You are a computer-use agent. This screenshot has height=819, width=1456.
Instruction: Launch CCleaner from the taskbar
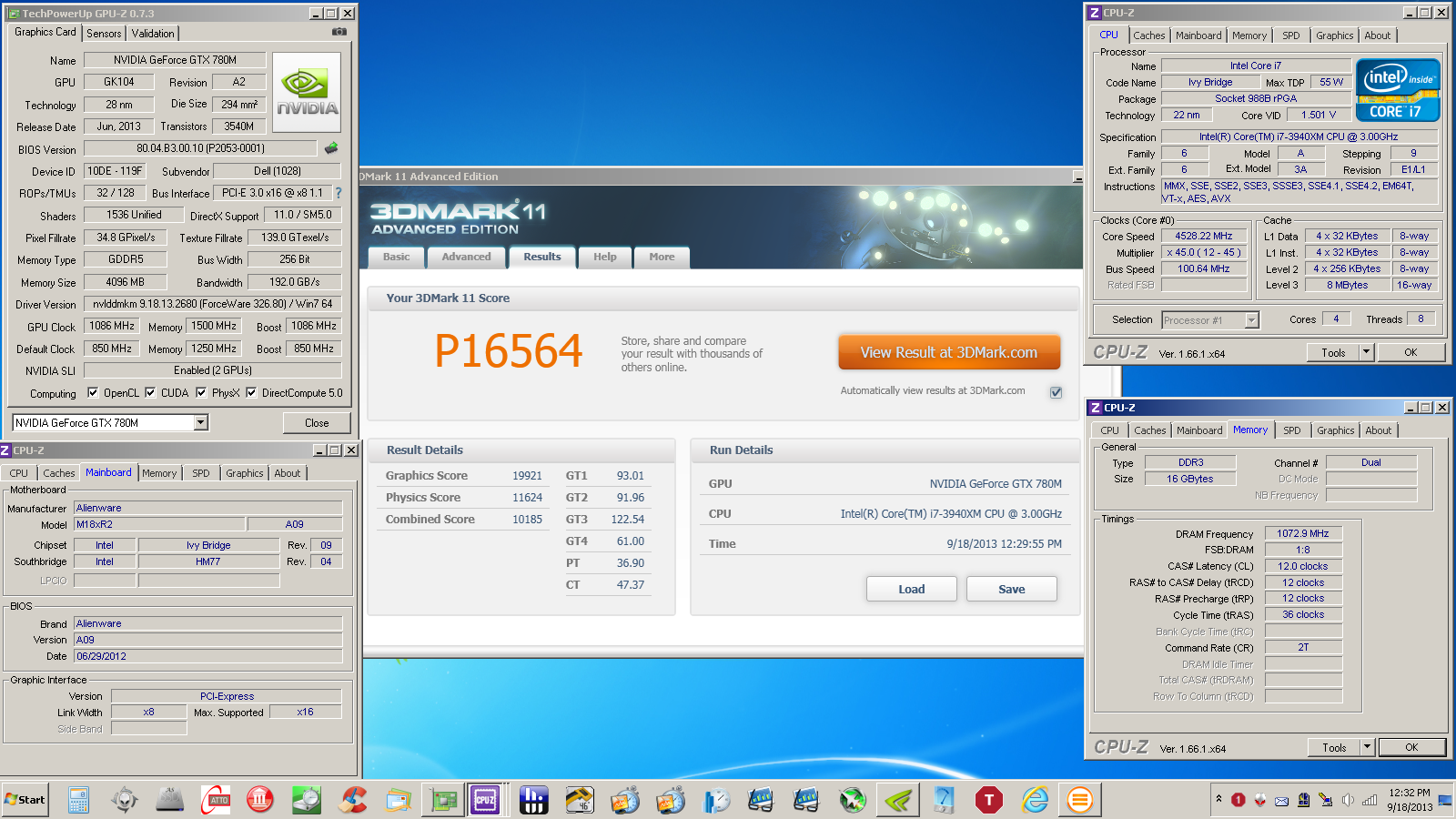pyautogui.click(x=352, y=800)
